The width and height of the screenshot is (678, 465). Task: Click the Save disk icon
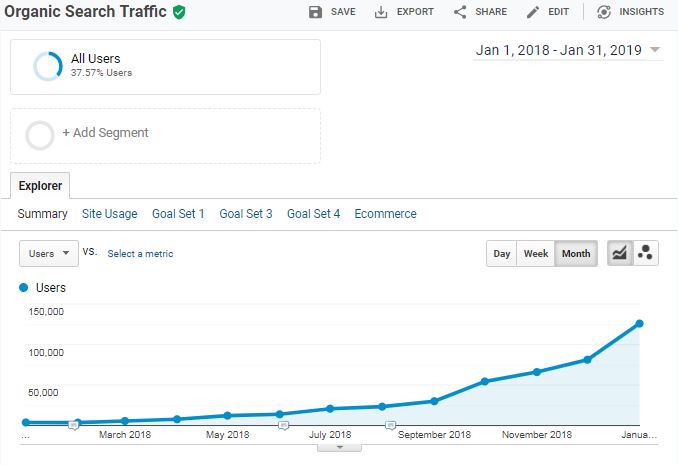[316, 12]
